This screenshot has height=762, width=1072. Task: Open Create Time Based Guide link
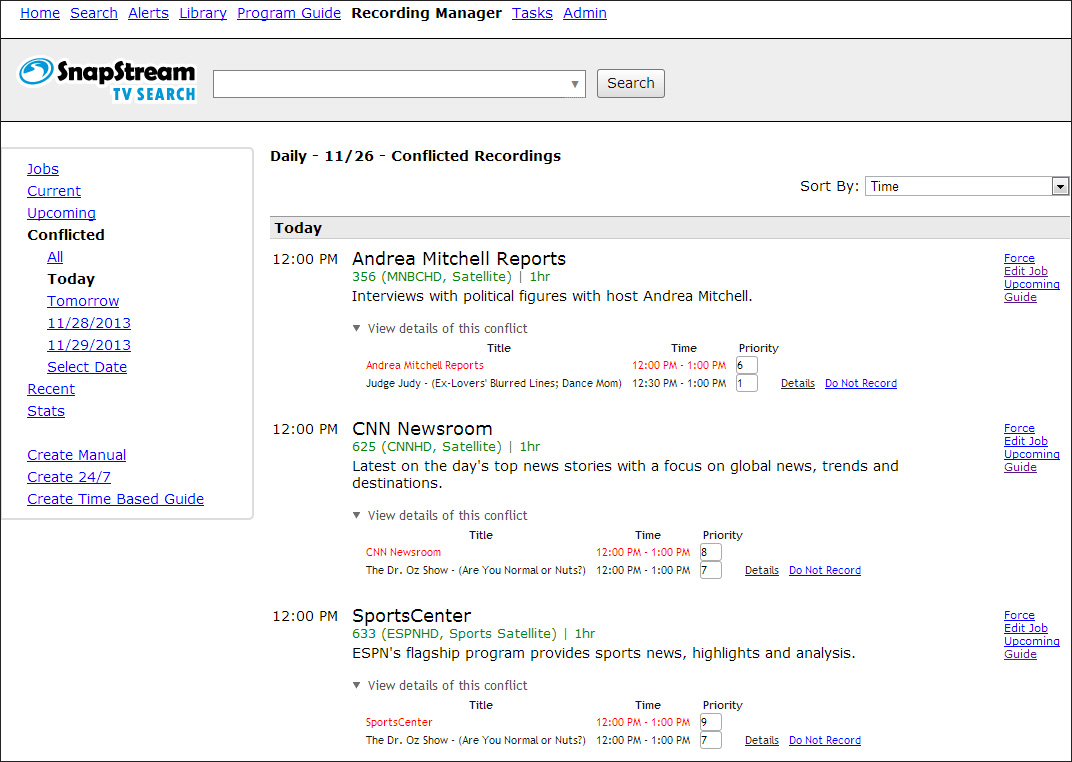[x=115, y=499]
